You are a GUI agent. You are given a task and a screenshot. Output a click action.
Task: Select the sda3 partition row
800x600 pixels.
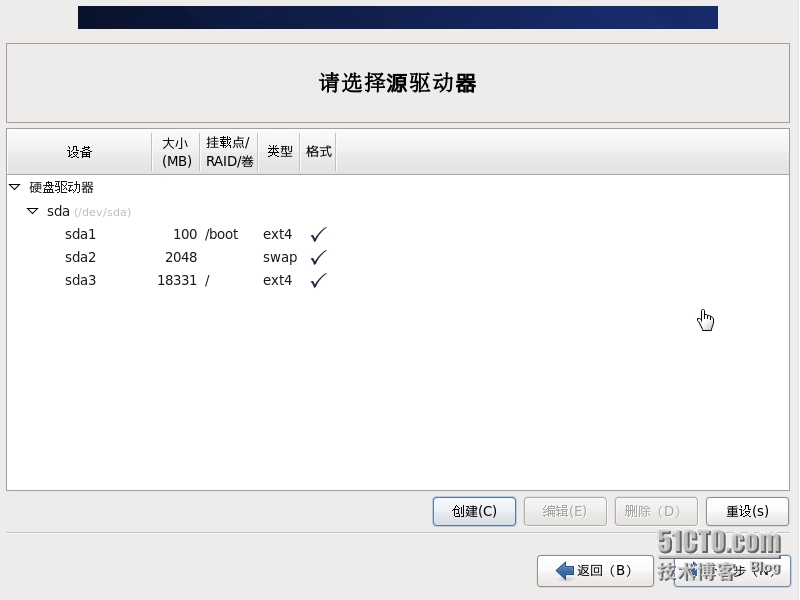tap(398, 280)
